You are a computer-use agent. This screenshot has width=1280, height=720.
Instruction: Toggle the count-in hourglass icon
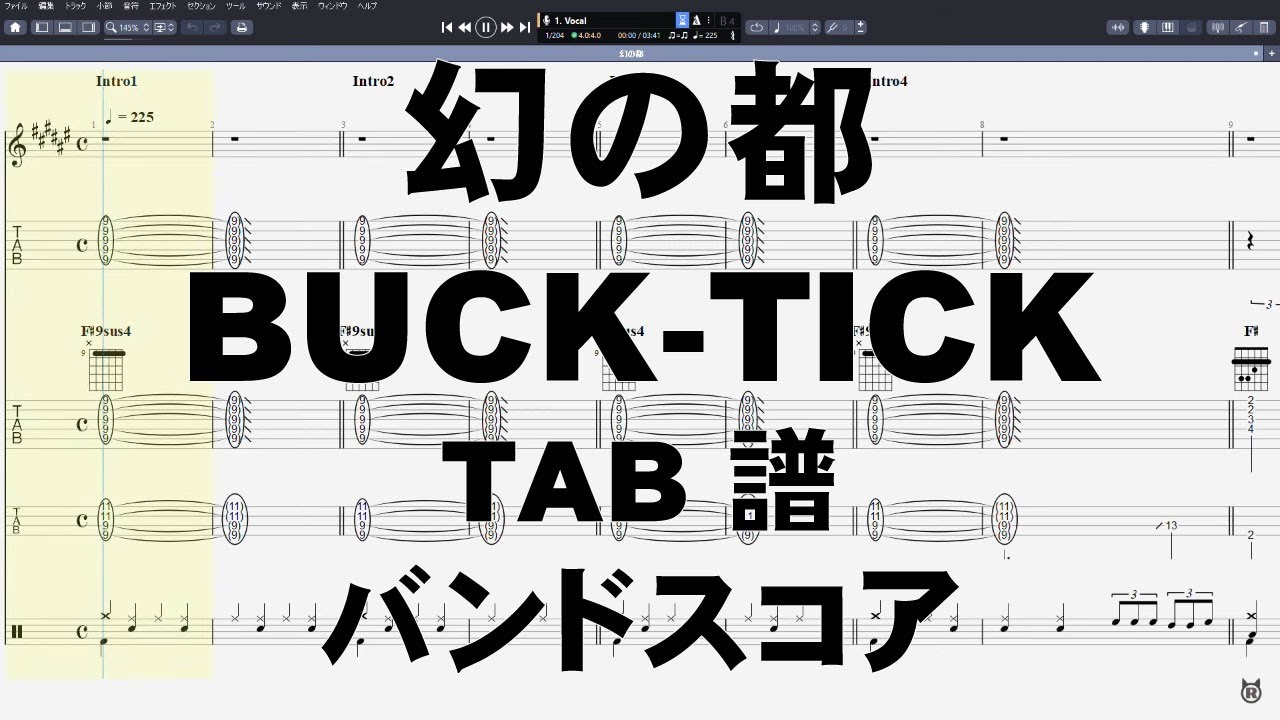coord(684,19)
